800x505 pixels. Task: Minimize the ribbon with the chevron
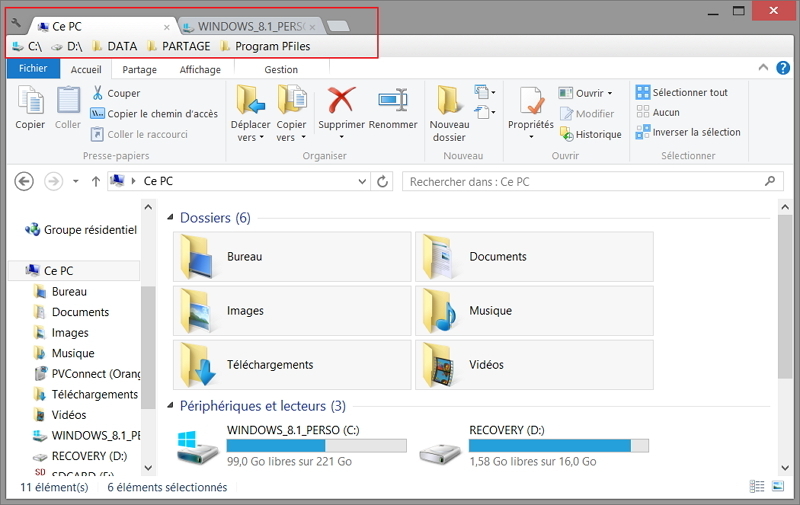(x=763, y=67)
